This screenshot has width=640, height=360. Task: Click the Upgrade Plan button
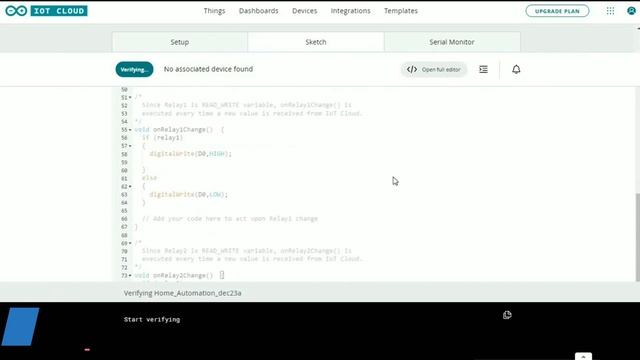tap(557, 11)
